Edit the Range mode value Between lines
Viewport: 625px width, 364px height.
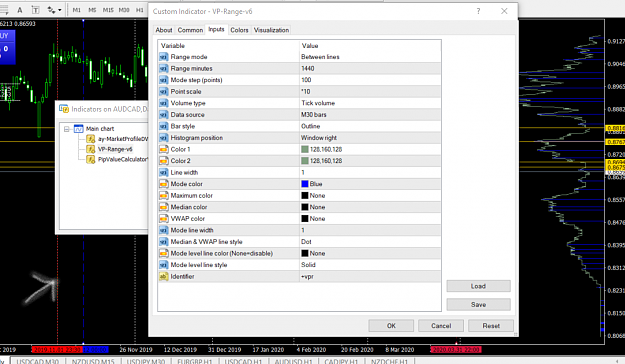tap(320, 57)
